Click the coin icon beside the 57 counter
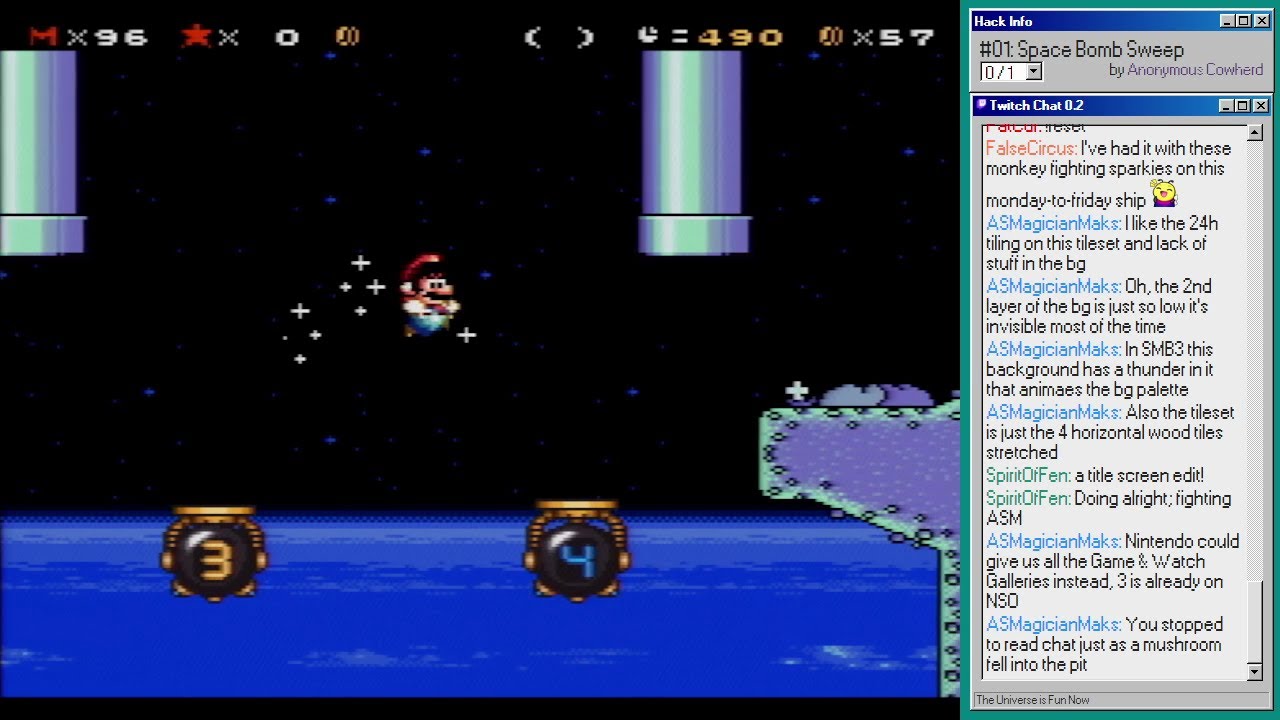The width and height of the screenshot is (1280, 720). click(830, 37)
